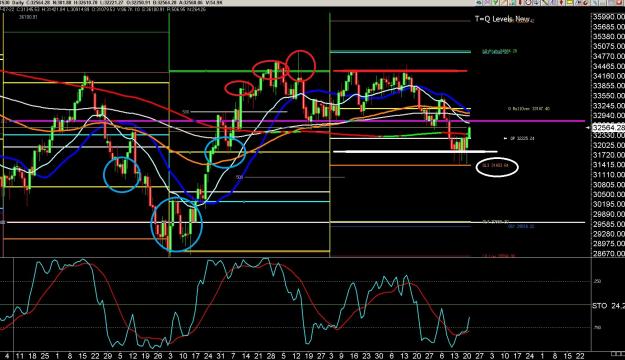This screenshot has width=625, height=360.
Task: Click price axis label 34465.00
Action: coord(608,66)
